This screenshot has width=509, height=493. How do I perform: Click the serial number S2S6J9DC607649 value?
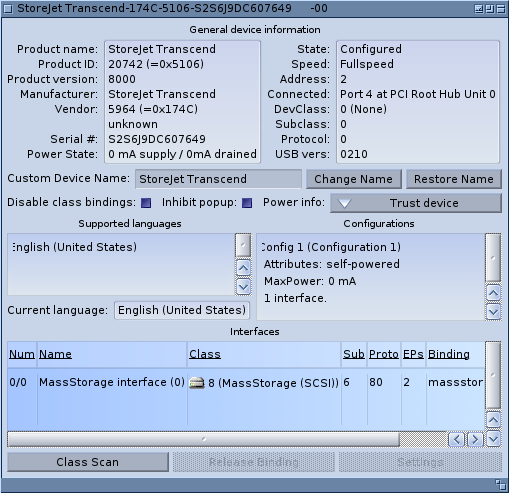[157, 139]
